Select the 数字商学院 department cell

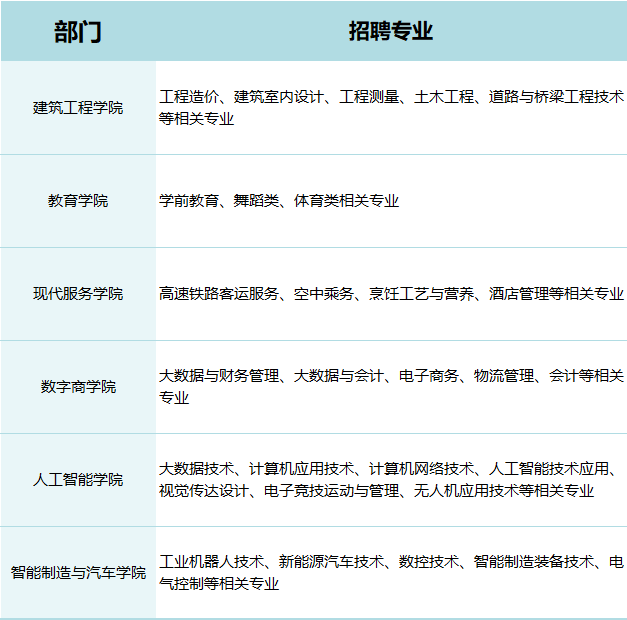pos(78,387)
